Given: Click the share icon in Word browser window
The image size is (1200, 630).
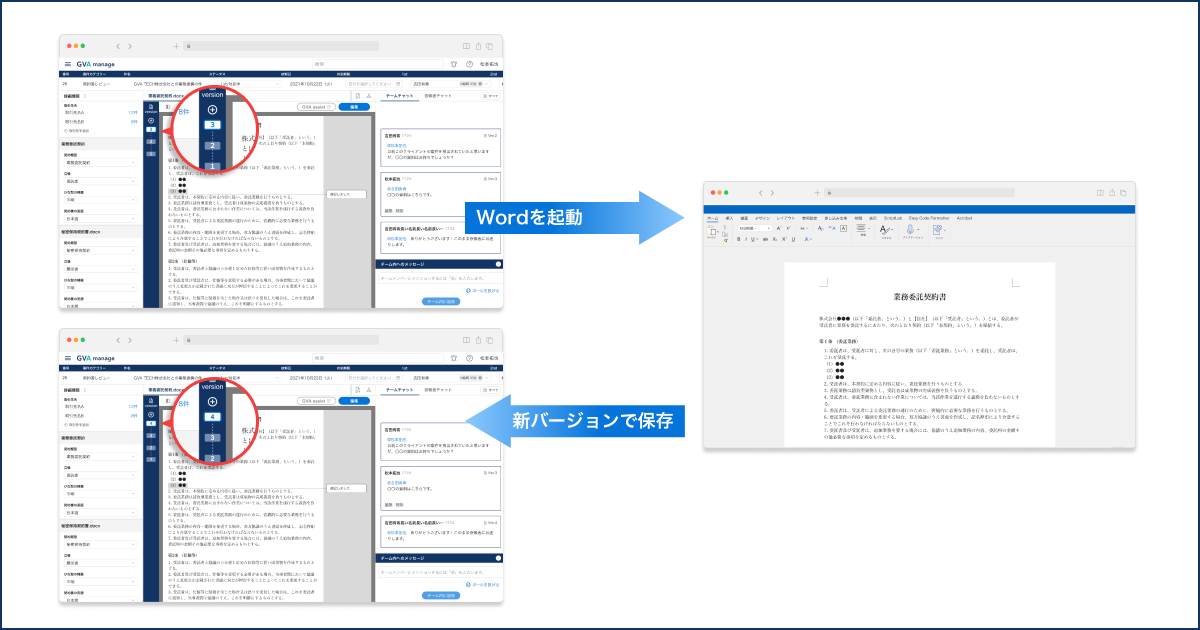Looking at the screenshot, I should [x=1112, y=192].
